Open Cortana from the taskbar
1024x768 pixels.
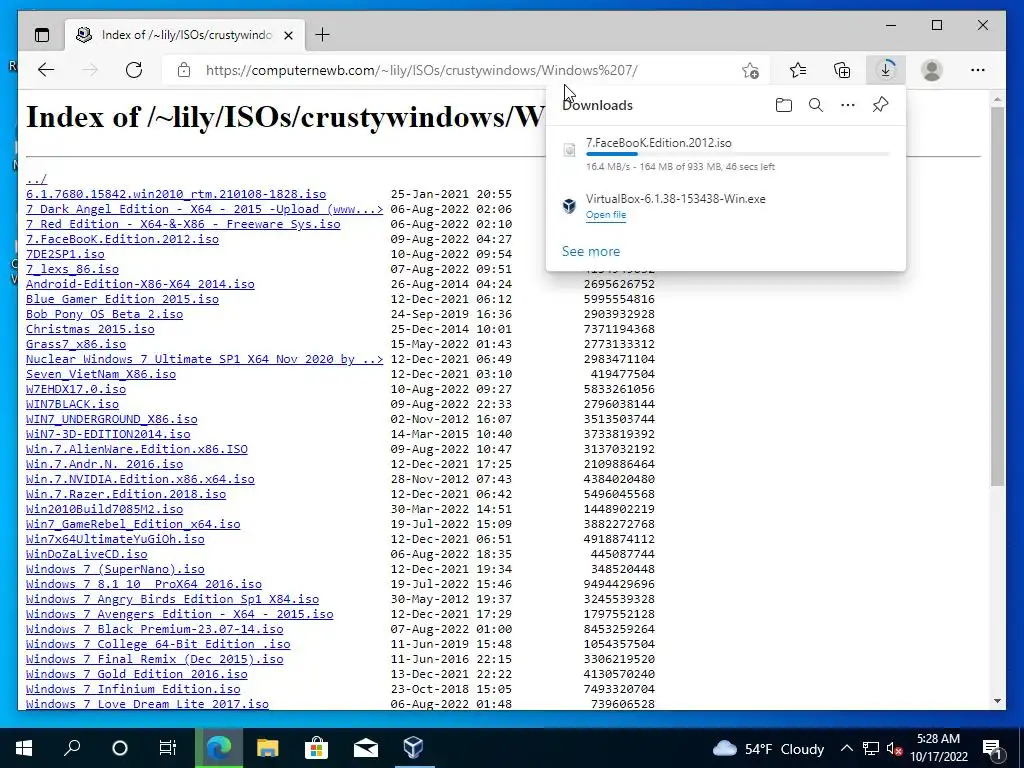tap(120, 748)
